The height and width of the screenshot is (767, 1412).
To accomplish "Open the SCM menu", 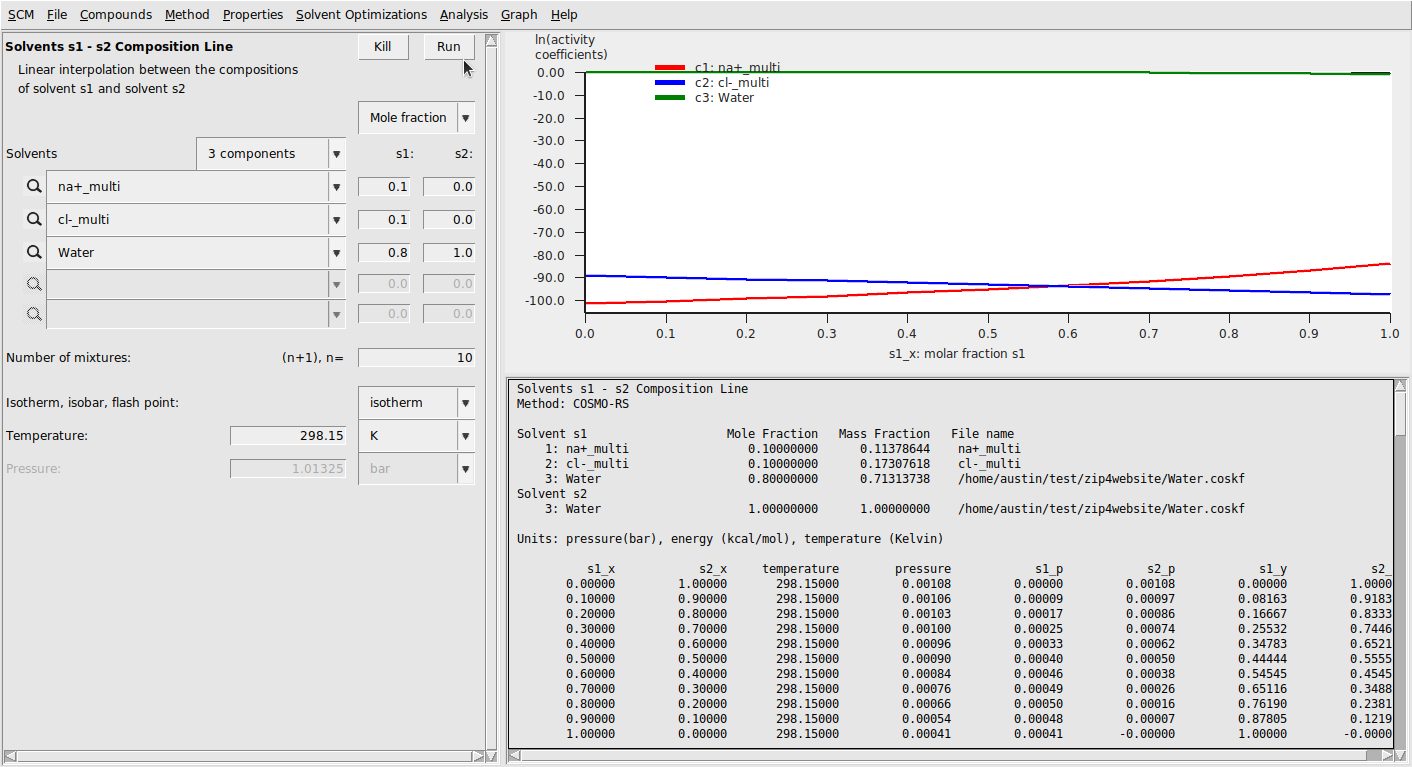I will tap(20, 15).
